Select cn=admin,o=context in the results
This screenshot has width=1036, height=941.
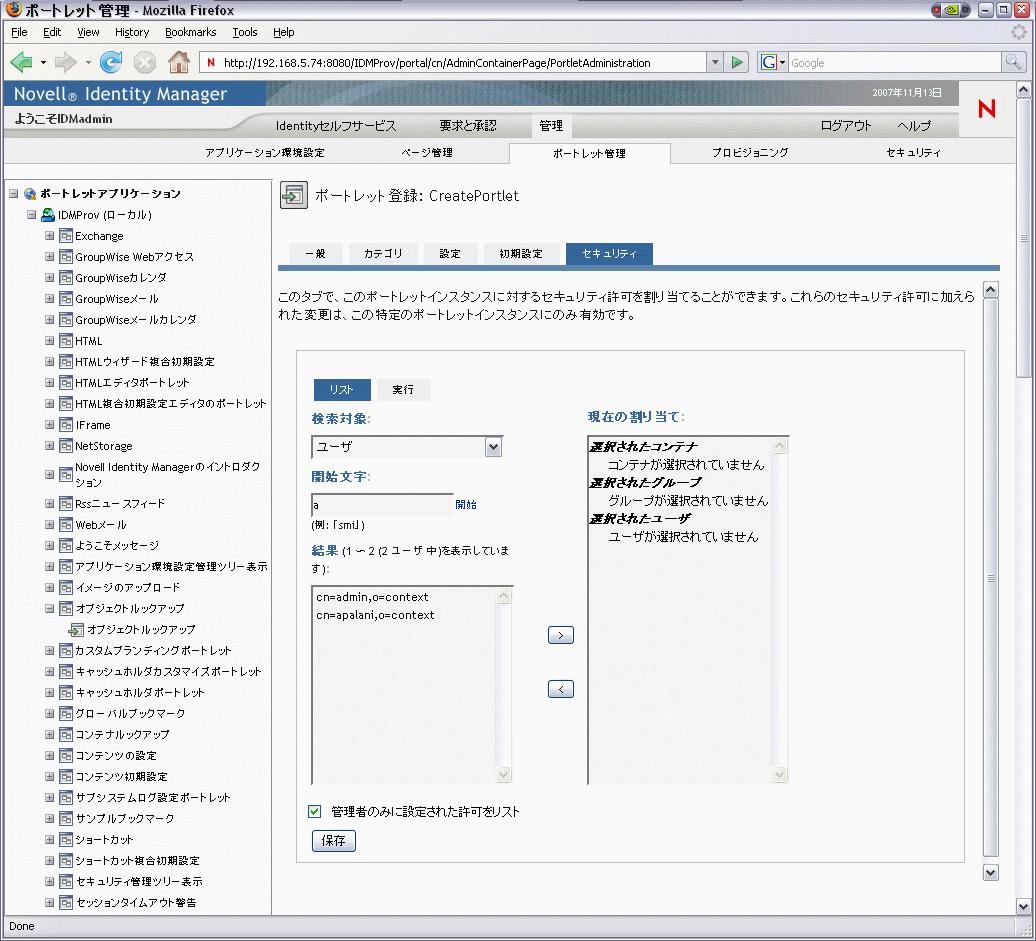tap(372, 597)
